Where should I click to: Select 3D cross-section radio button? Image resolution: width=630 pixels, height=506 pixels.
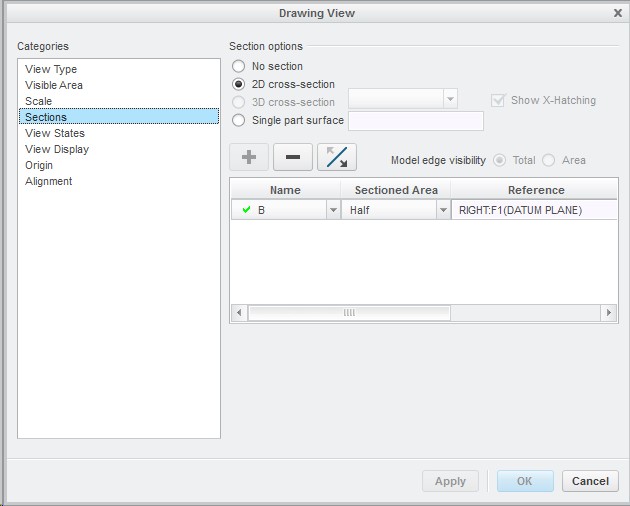click(238, 102)
